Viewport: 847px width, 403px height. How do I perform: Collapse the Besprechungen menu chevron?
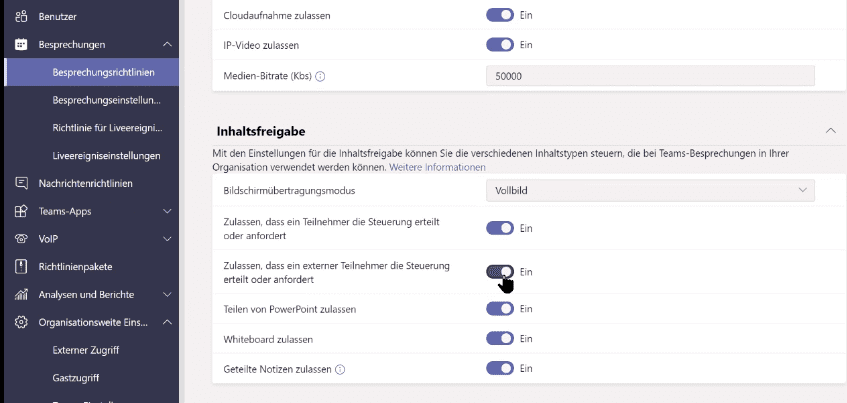click(x=166, y=45)
